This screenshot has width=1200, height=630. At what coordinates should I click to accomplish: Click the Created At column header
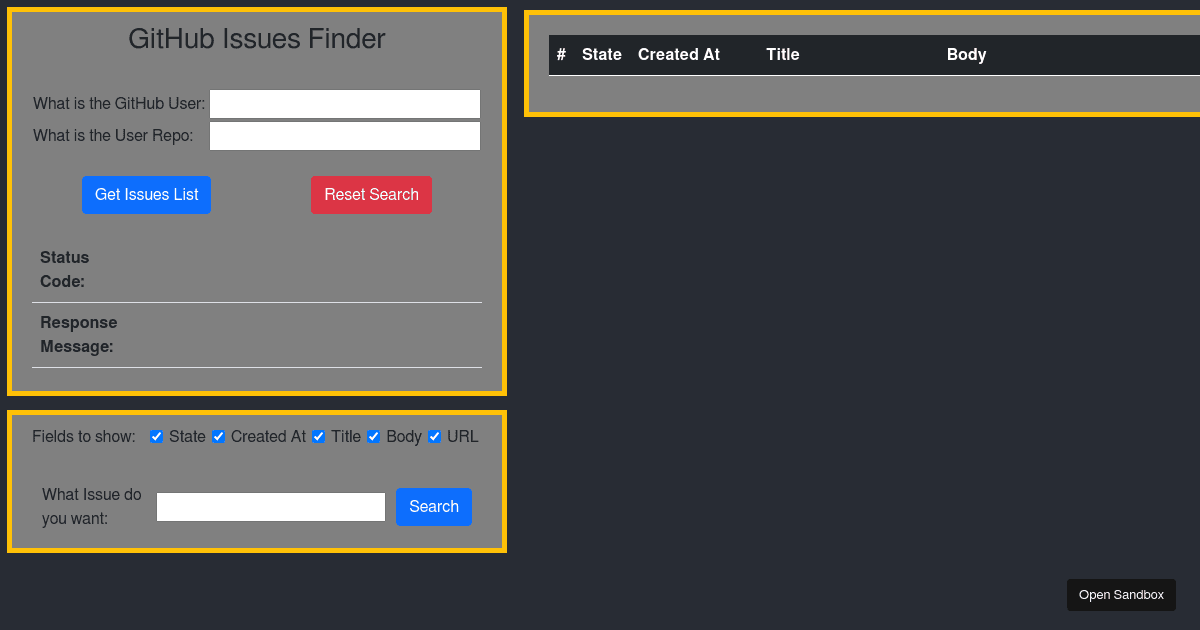tap(678, 55)
